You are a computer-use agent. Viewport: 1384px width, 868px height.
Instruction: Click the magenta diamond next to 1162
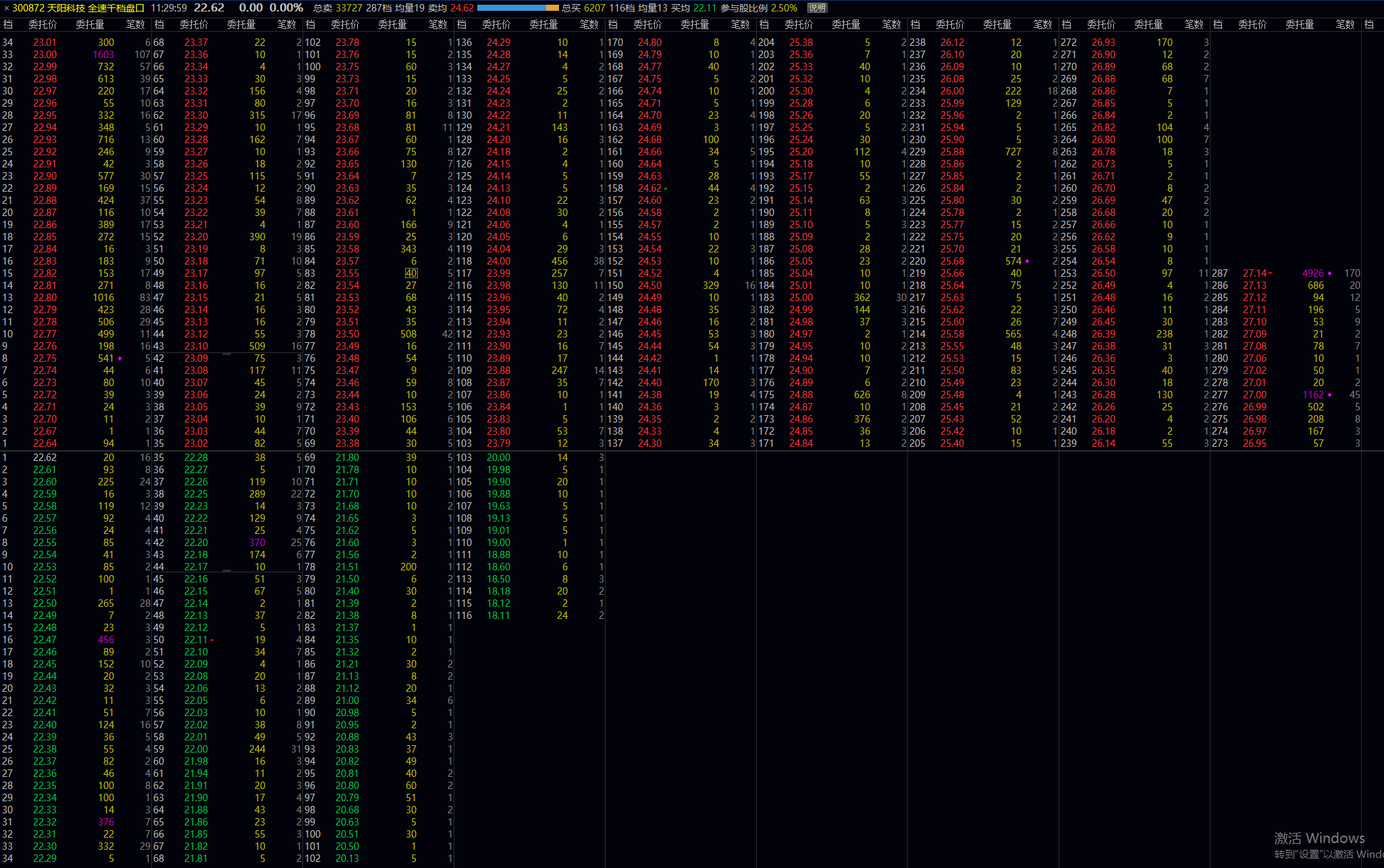(x=1330, y=395)
